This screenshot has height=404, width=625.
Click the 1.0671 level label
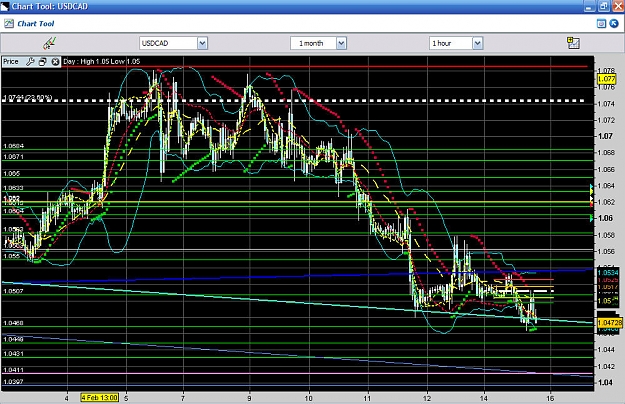pyautogui.click(x=13, y=157)
